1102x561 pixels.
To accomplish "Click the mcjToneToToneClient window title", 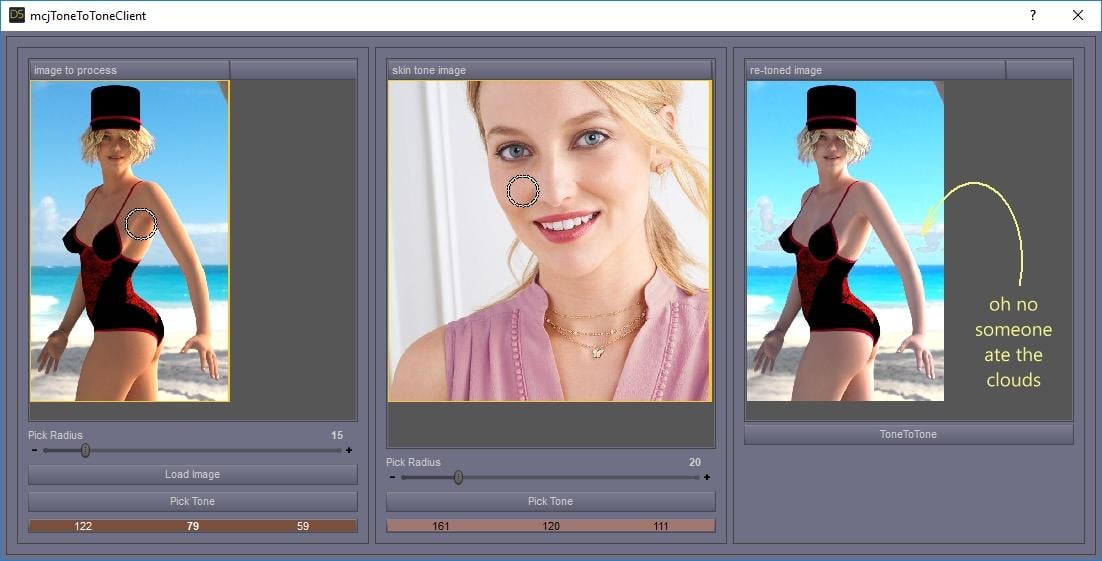I will pos(88,15).
